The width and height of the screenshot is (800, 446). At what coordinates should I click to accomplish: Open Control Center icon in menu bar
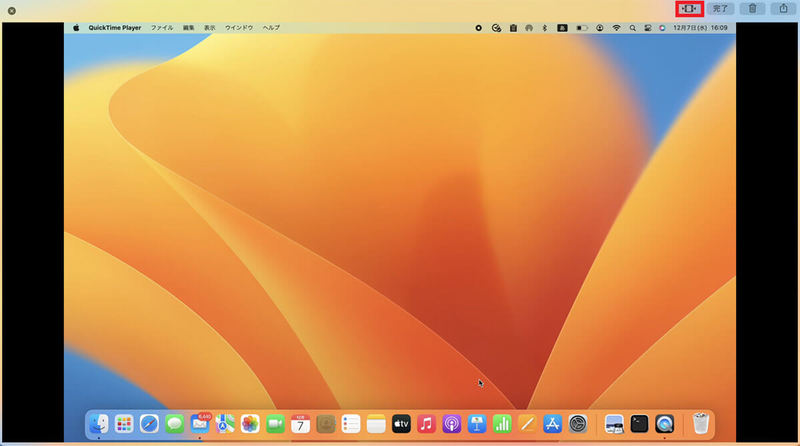(647, 28)
